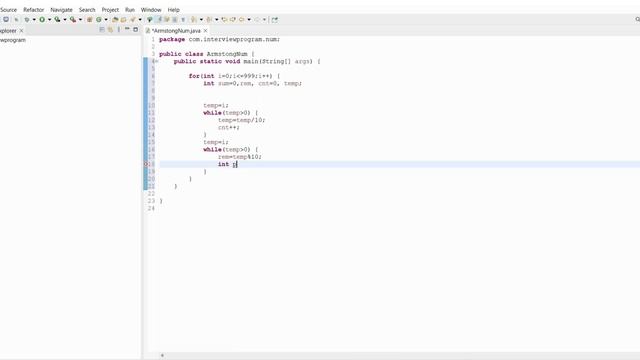The height and width of the screenshot is (360, 640).
Task: Open the External Tools dropdown arrow
Action: (80, 19)
